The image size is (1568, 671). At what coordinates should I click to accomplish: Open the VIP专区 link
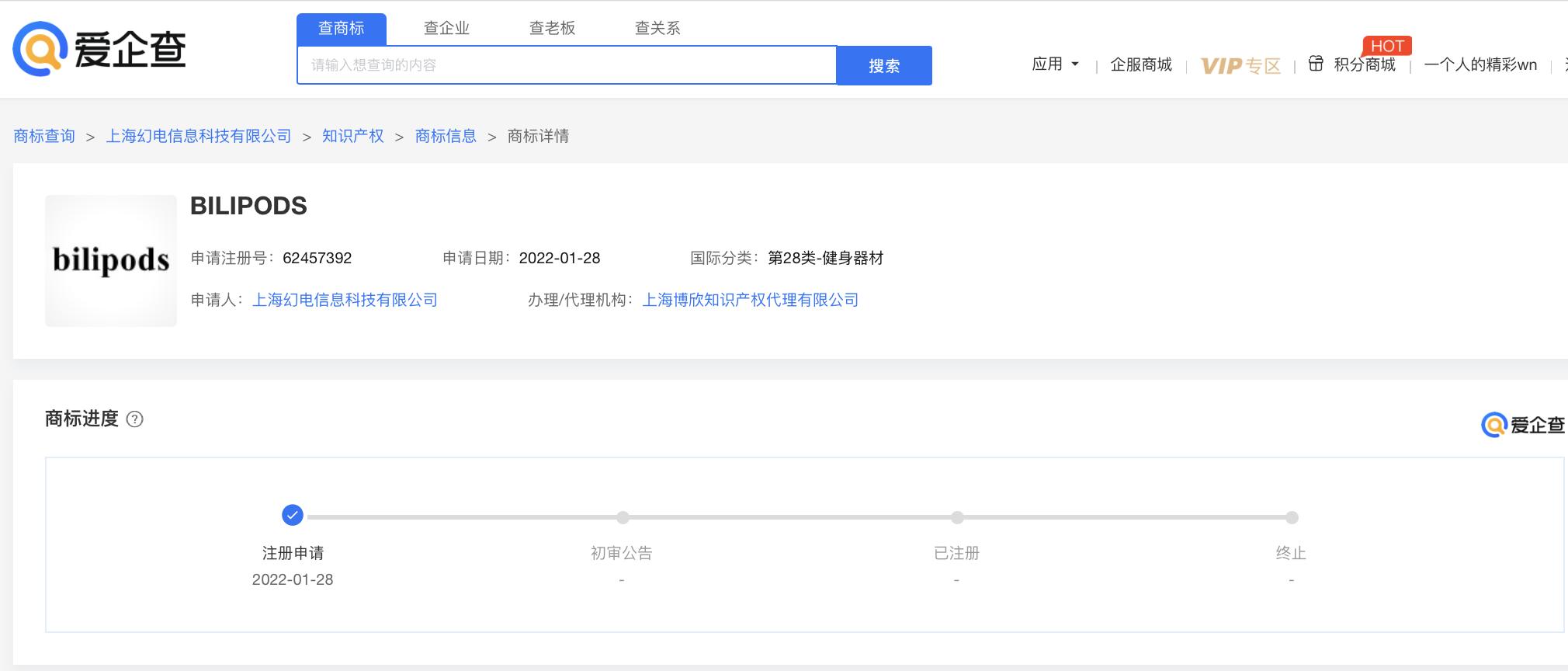click(x=1240, y=66)
